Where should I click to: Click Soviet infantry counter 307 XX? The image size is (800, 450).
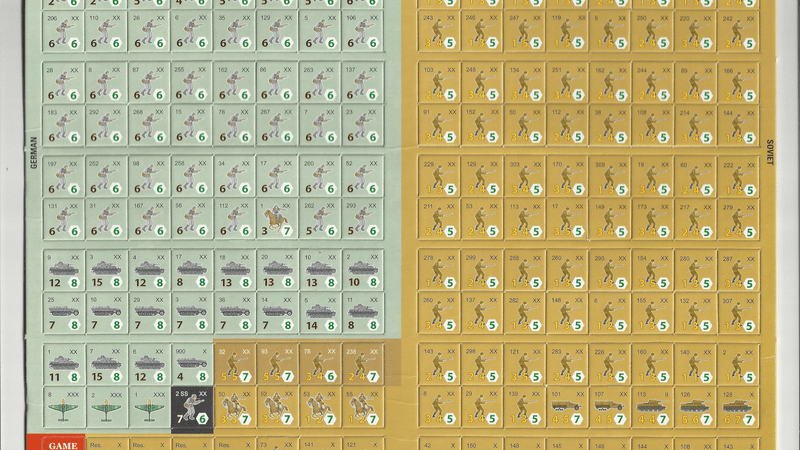738,312
